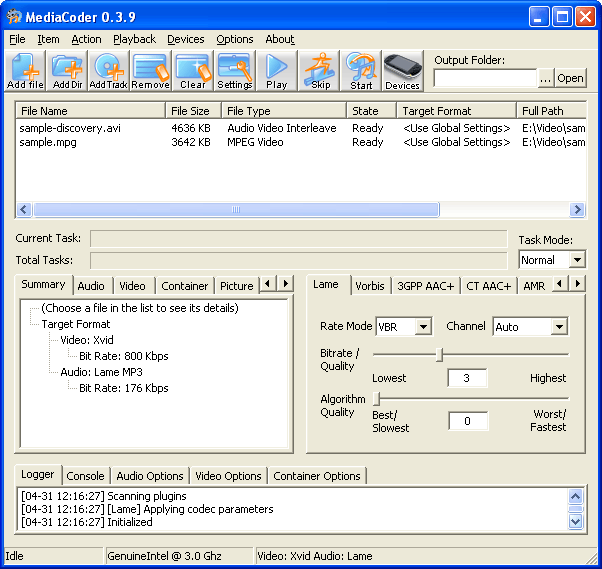The width and height of the screenshot is (602, 569).
Task: Click Bitrate / Quality slider handle
Action: (440, 355)
